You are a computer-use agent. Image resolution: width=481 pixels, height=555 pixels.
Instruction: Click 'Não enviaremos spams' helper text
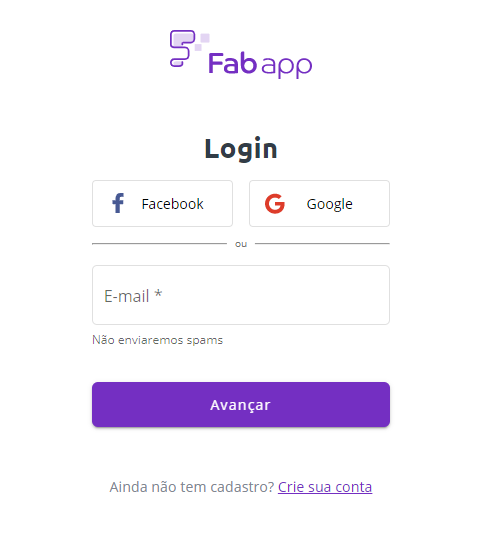(158, 340)
